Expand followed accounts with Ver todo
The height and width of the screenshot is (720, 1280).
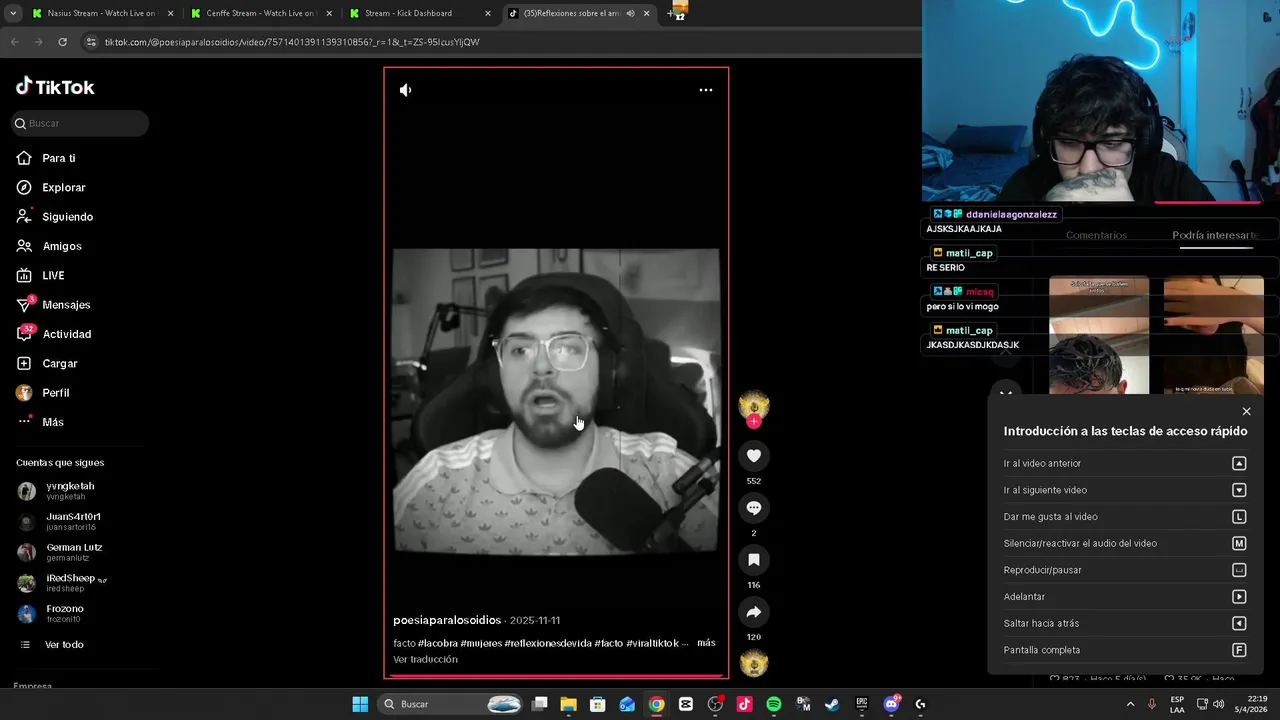[x=64, y=645]
